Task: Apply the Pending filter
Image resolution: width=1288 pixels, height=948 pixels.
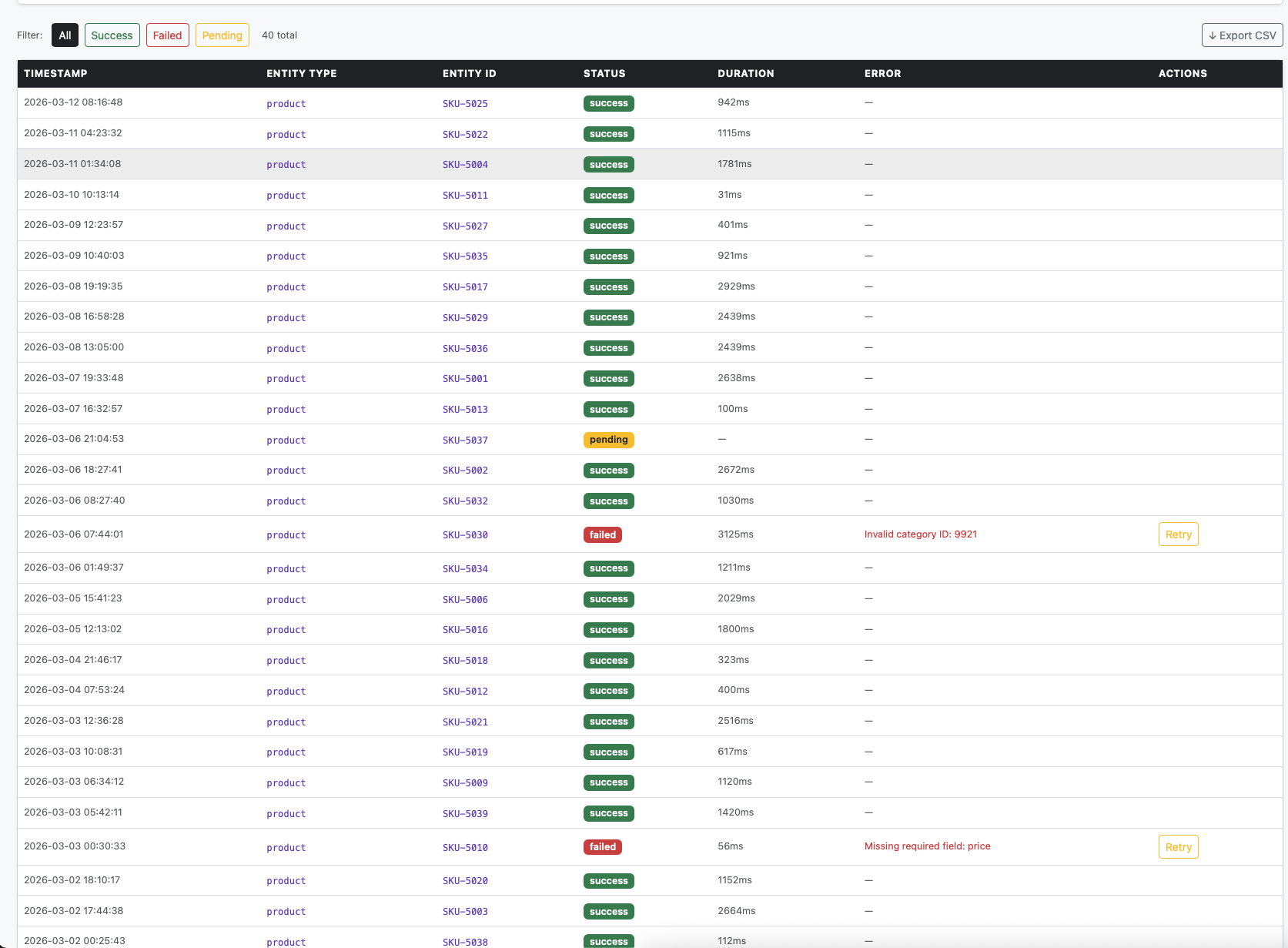Action: [222, 35]
